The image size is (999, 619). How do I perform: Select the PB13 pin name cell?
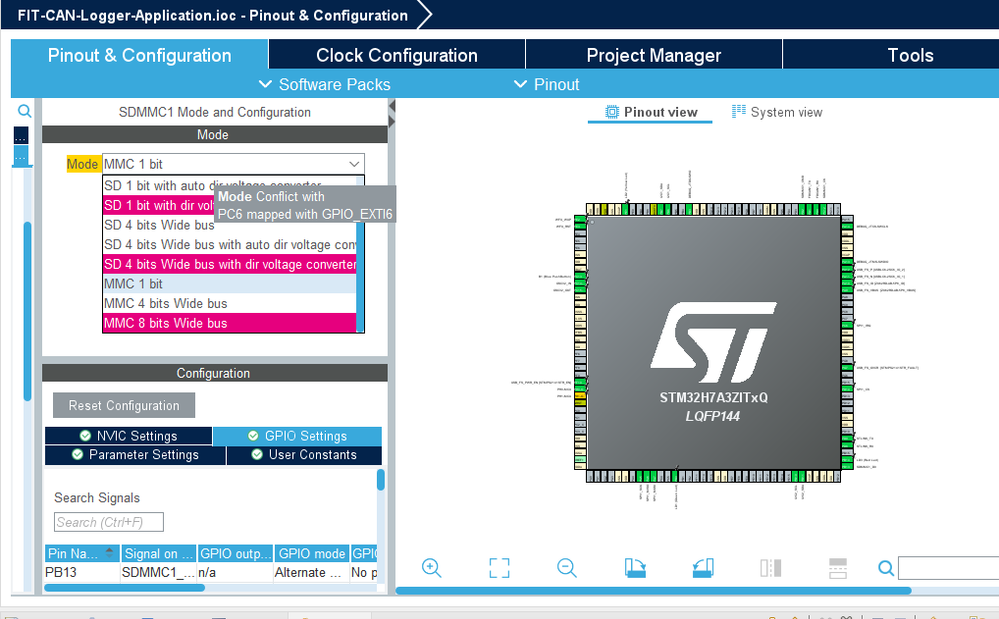point(82,572)
